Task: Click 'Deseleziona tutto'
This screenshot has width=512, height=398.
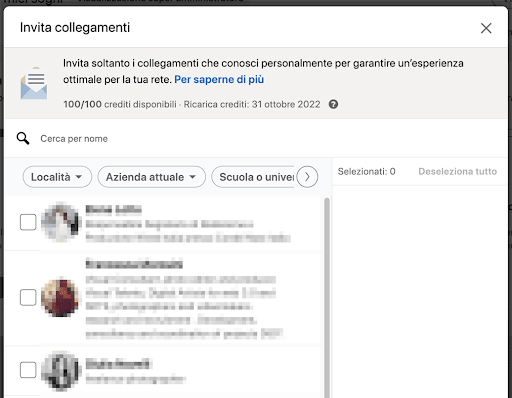Action: point(457,171)
